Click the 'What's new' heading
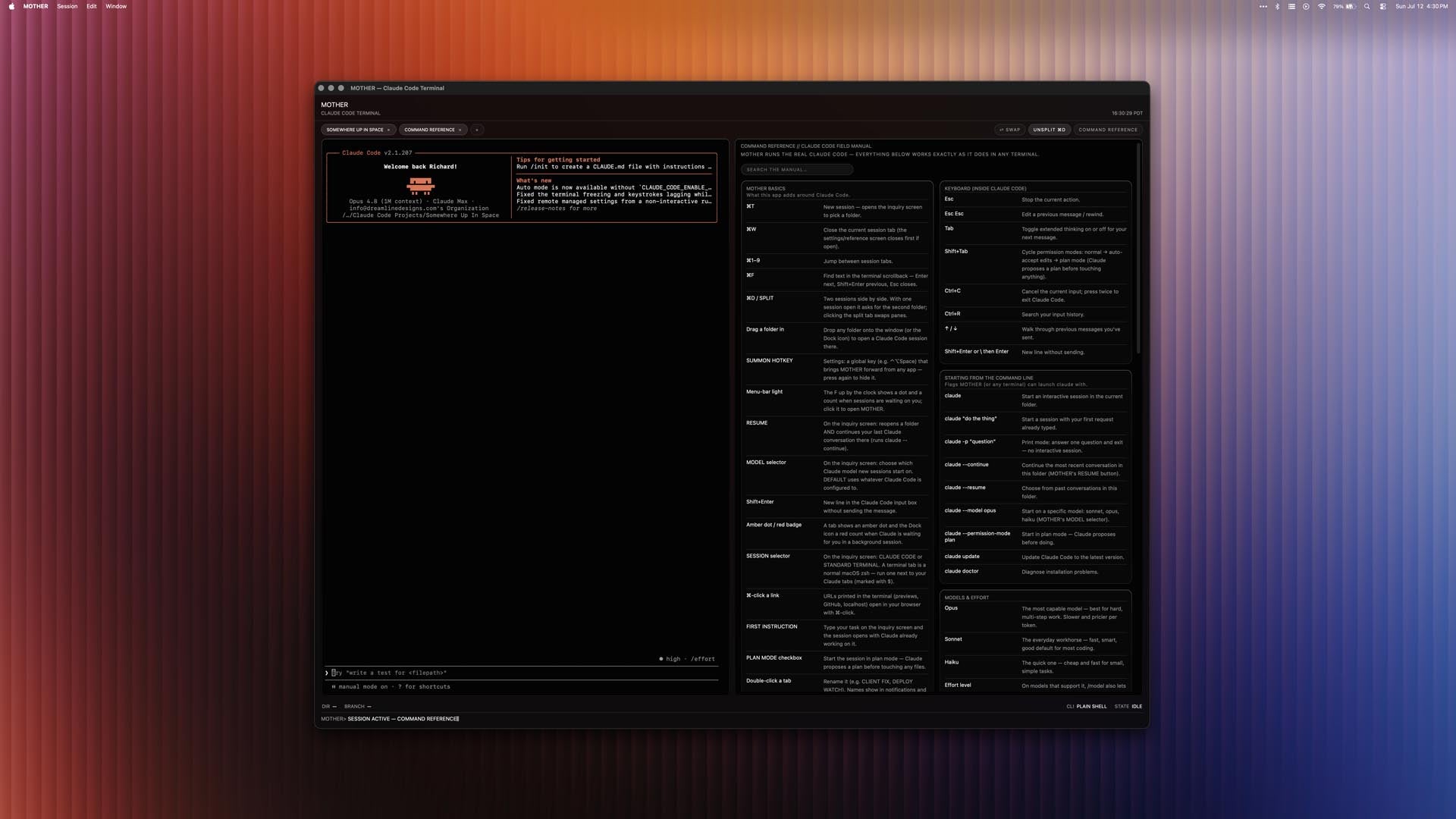The width and height of the screenshot is (1456, 819). [x=534, y=180]
